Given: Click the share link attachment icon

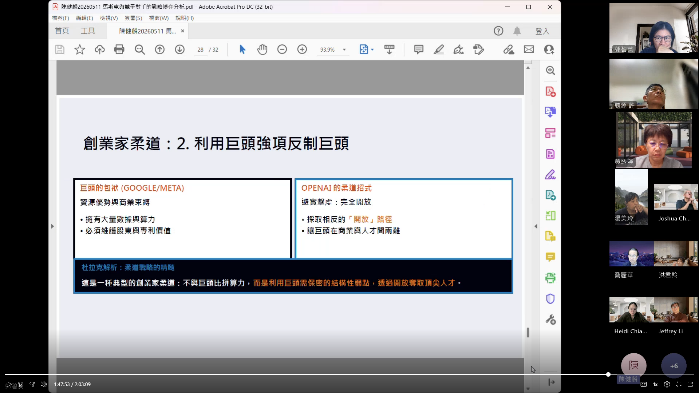Looking at the screenshot, I should point(508,49).
